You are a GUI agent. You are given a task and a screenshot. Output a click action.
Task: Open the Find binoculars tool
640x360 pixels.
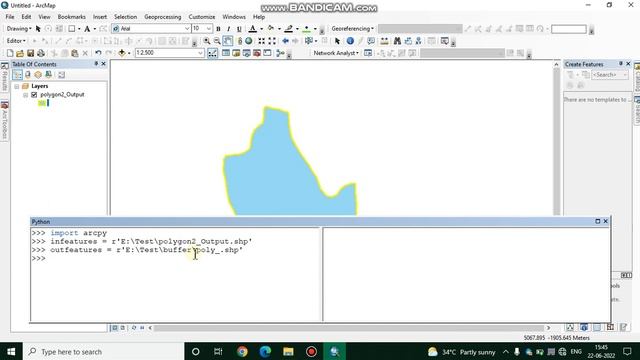[x=397, y=41]
